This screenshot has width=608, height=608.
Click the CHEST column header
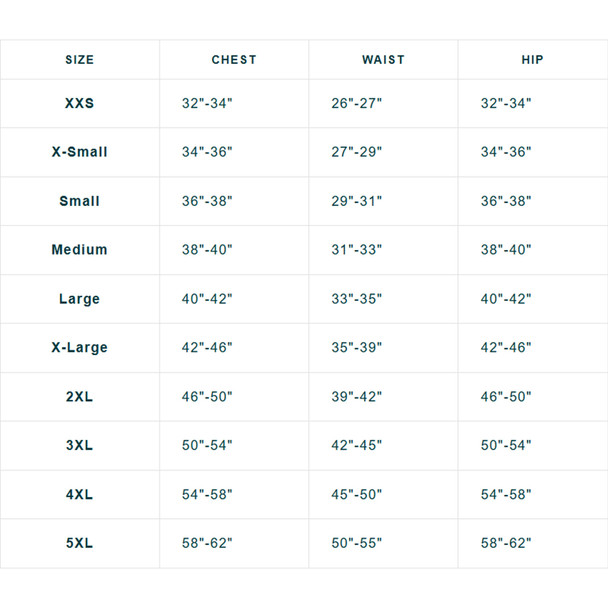point(234,60)
